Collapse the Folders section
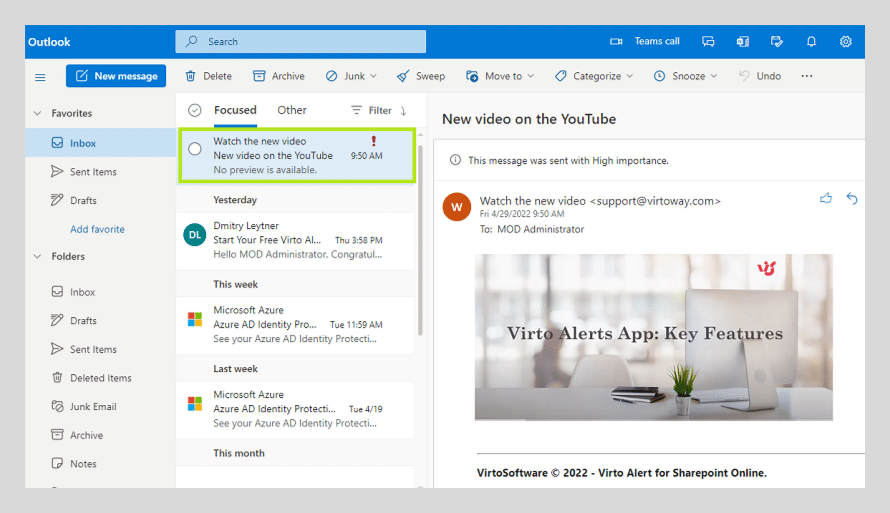 37,256
